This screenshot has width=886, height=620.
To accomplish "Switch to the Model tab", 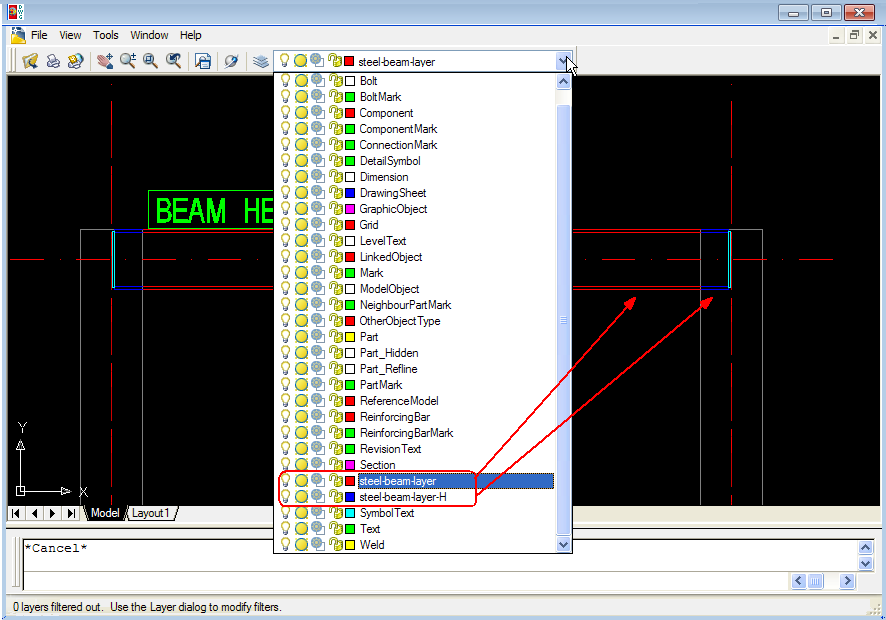I will click(104, 512).
